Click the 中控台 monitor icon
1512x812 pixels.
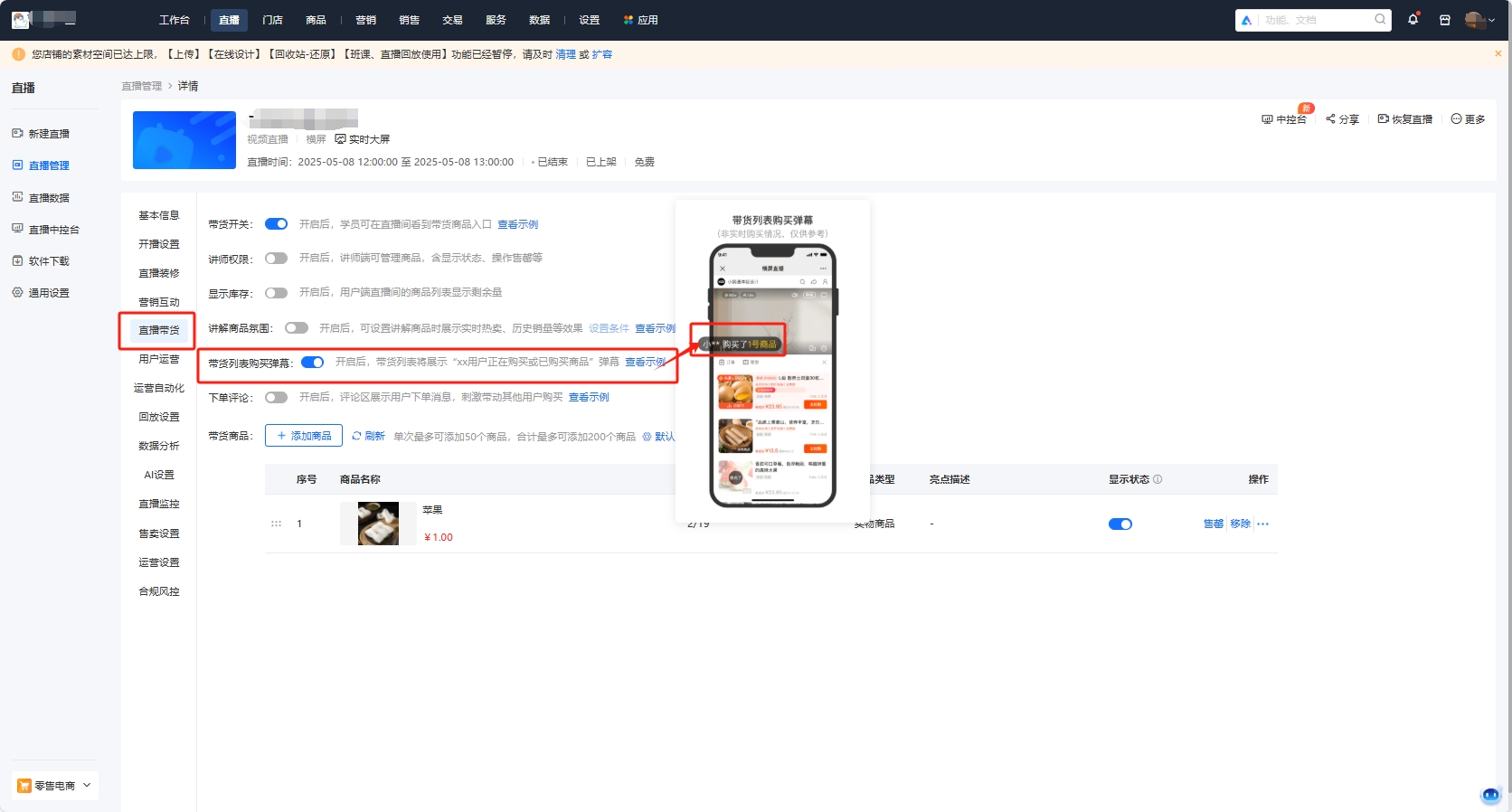tap(1267, 119)
